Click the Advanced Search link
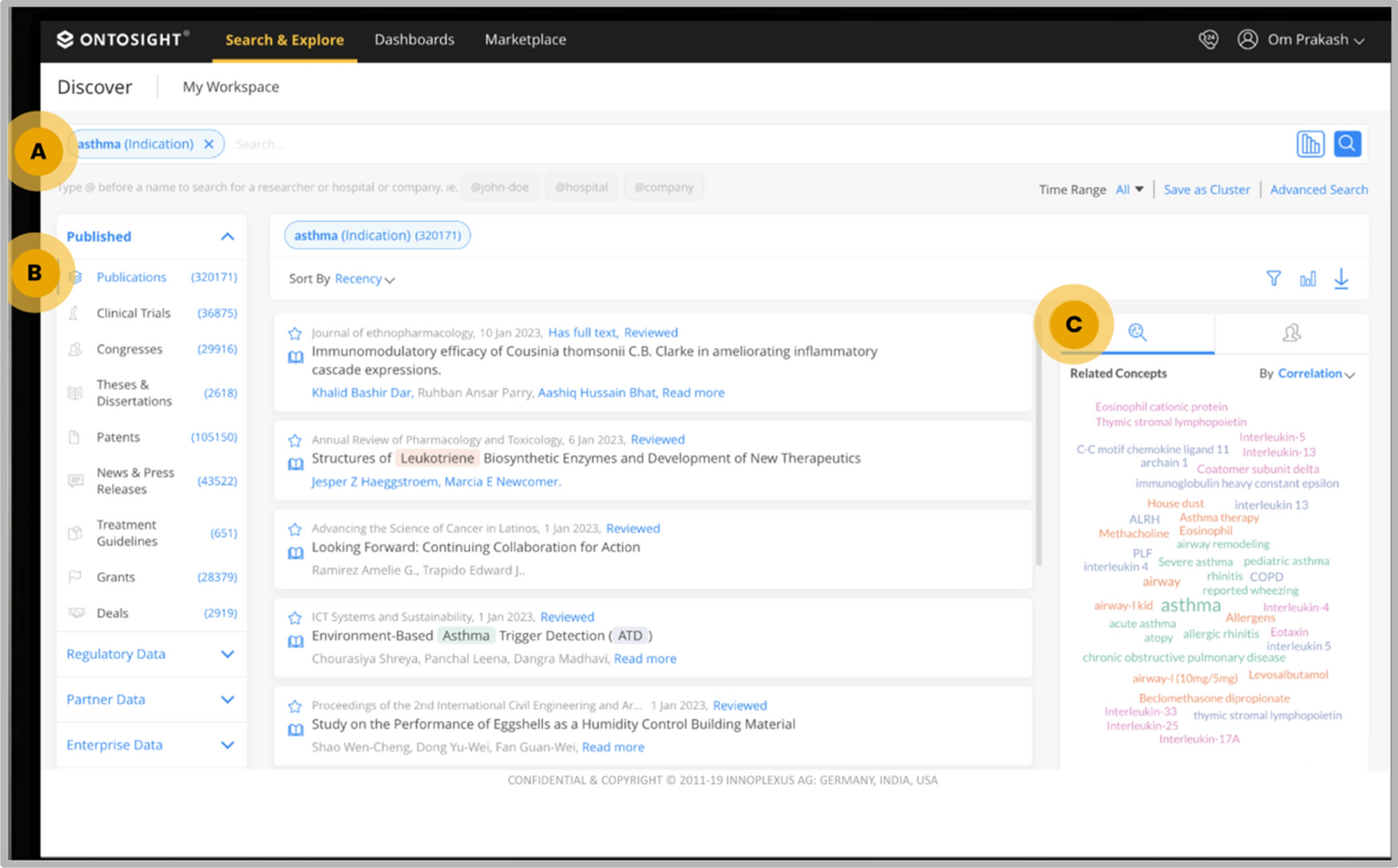Image resolution: width=1398 pixels, height=868 pixels. [x=1318, y=189]
